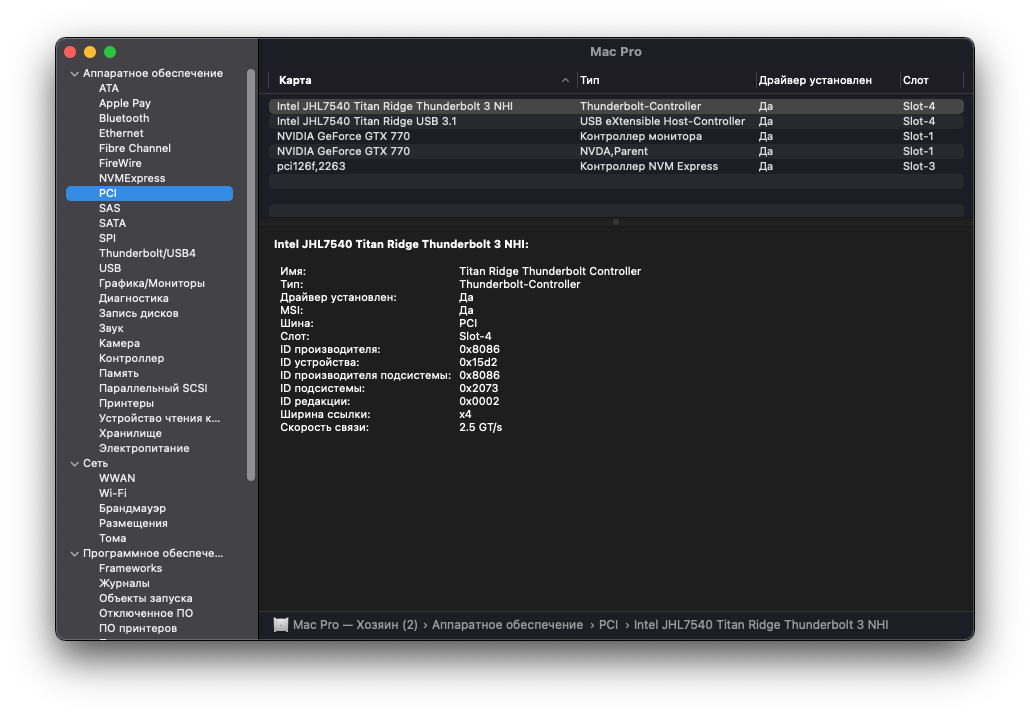
Task: Open SAS section
Action: (x=110, y=208)
